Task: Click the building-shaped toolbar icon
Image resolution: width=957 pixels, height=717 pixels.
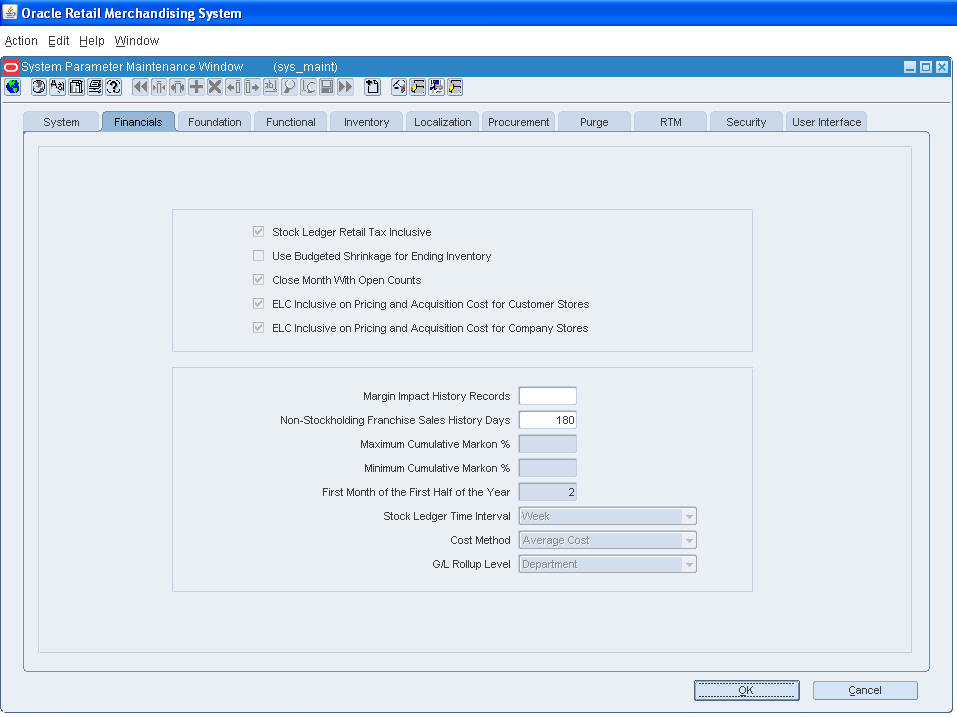Action: 76,87
